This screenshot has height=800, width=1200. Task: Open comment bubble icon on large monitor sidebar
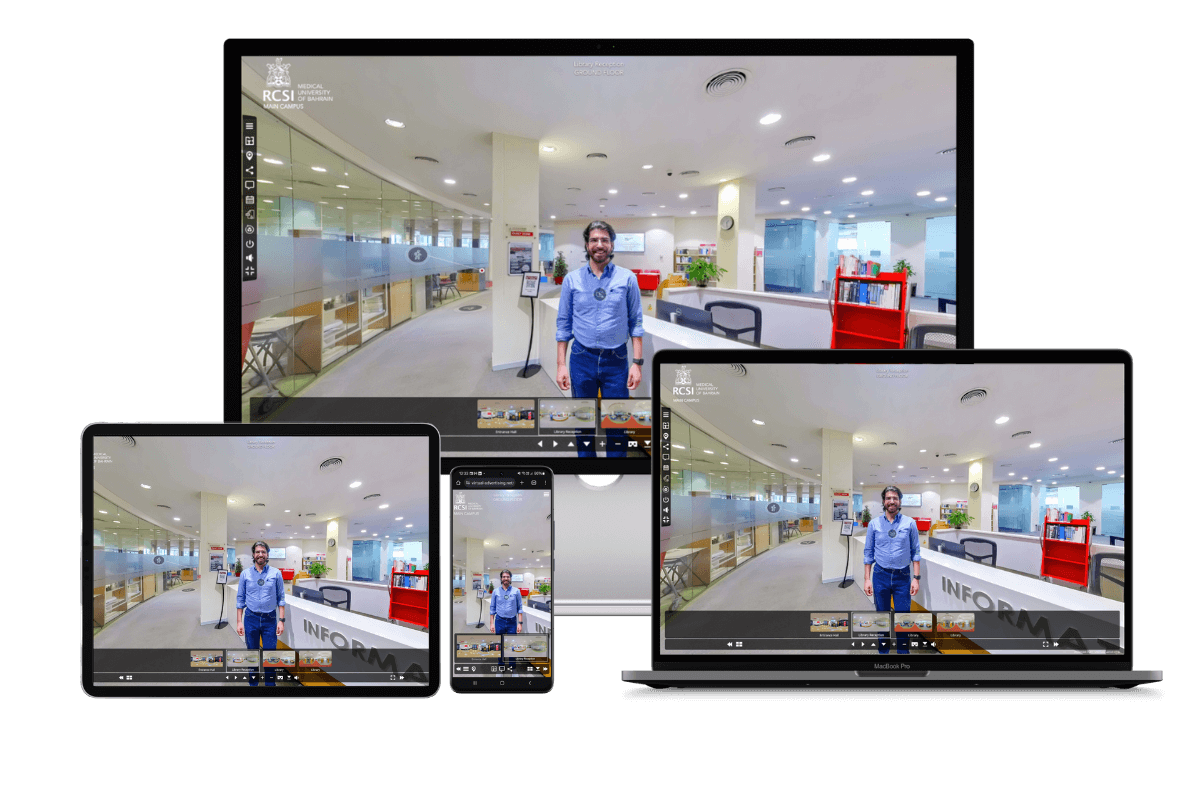click(249, 185)
